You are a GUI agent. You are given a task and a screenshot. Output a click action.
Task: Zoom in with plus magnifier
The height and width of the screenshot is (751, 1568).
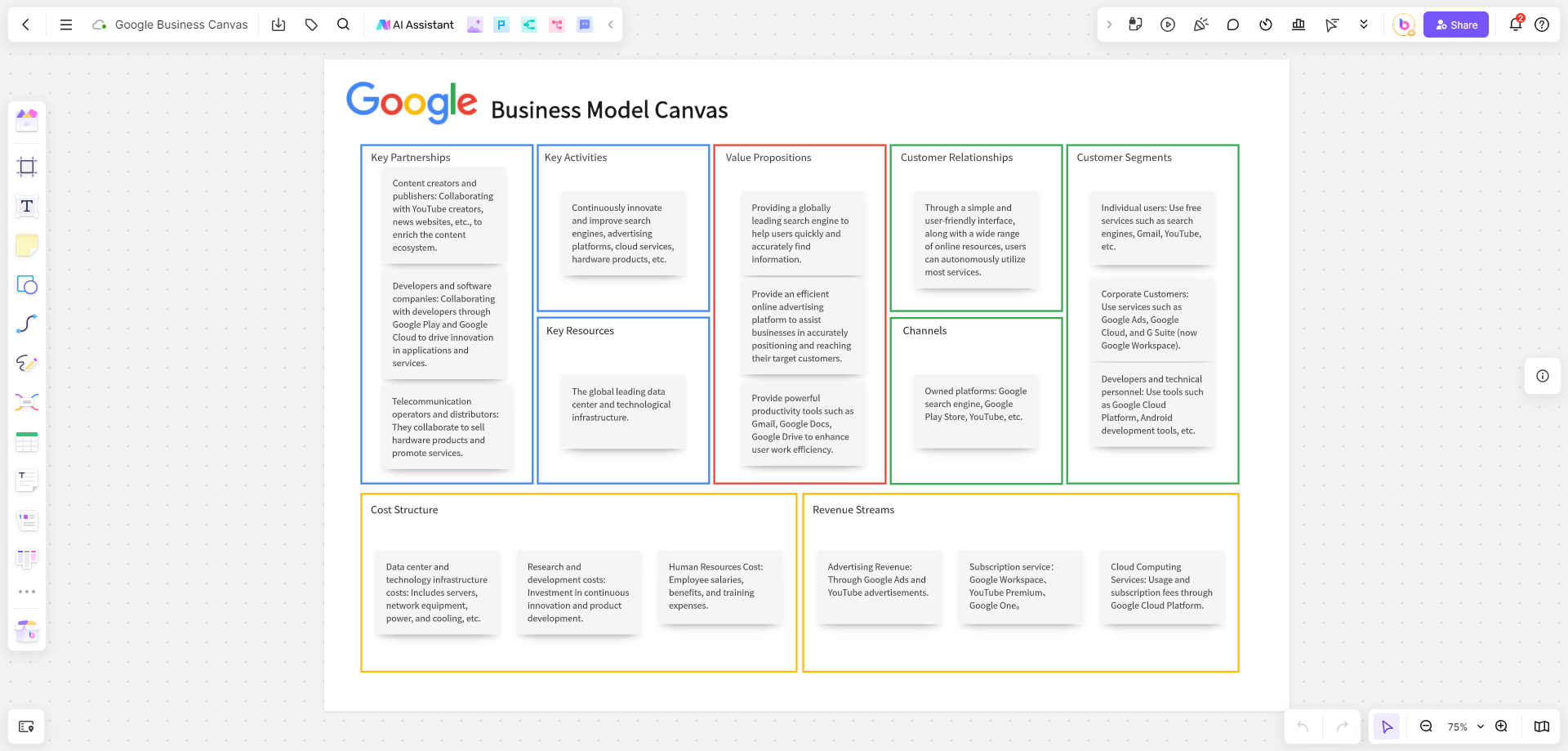[1501, 726]
